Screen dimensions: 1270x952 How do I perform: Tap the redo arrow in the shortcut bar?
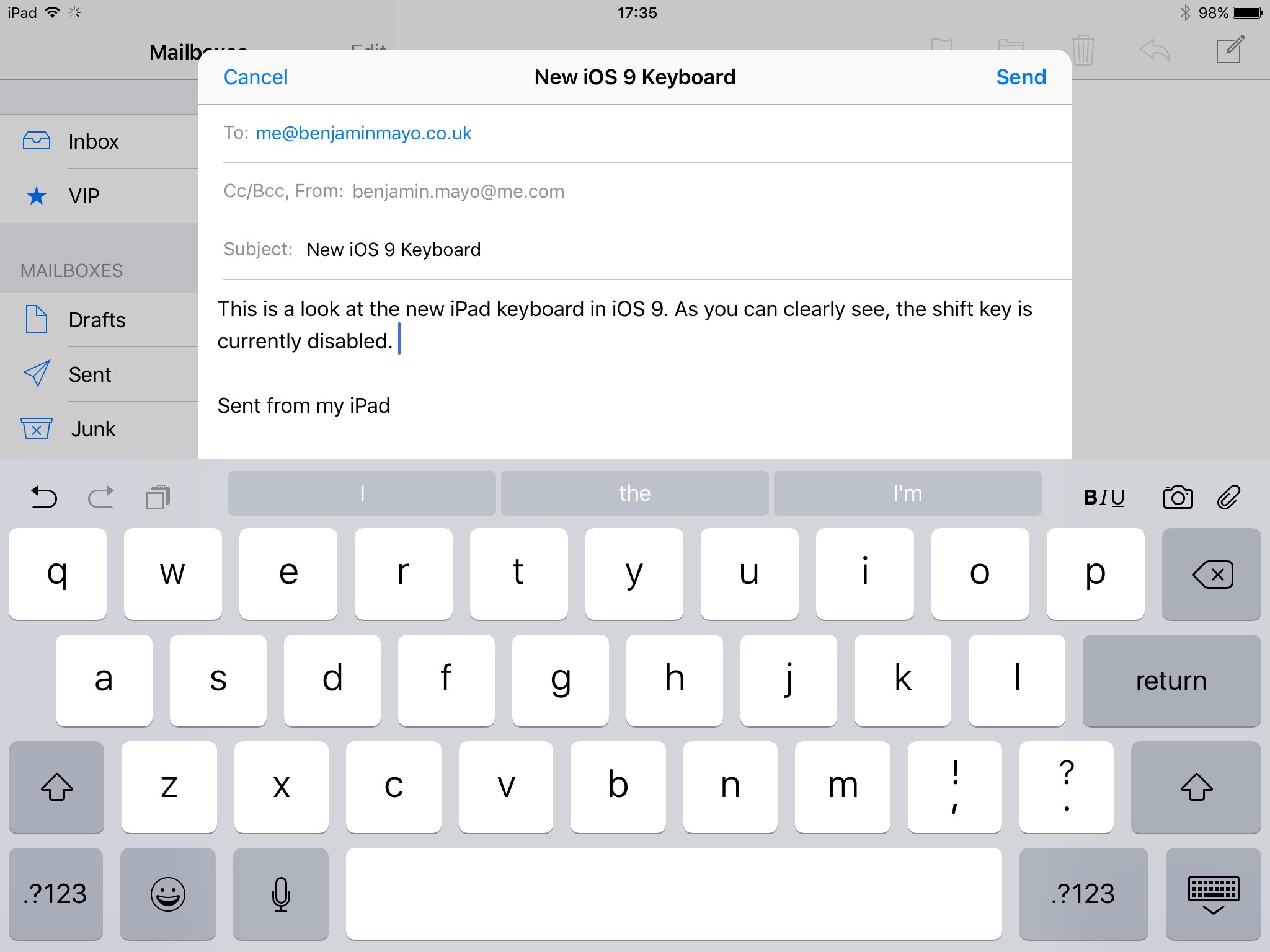[99, 496]
